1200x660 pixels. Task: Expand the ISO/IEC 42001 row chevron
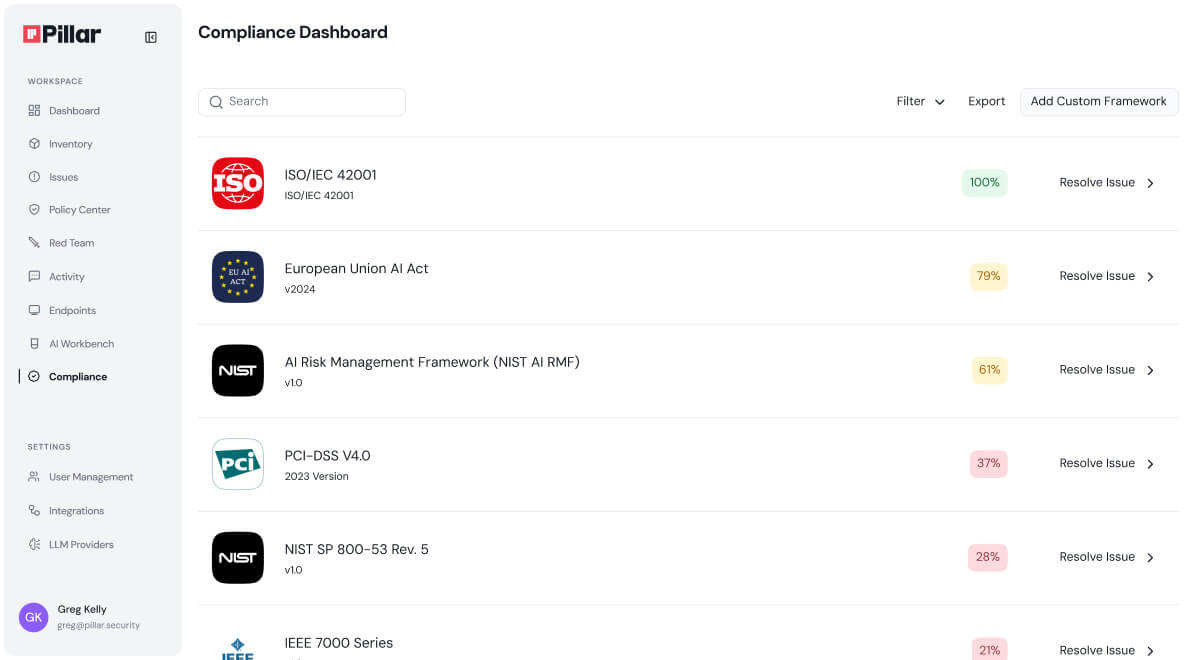pyautogui.click(x=1150, y=183)
